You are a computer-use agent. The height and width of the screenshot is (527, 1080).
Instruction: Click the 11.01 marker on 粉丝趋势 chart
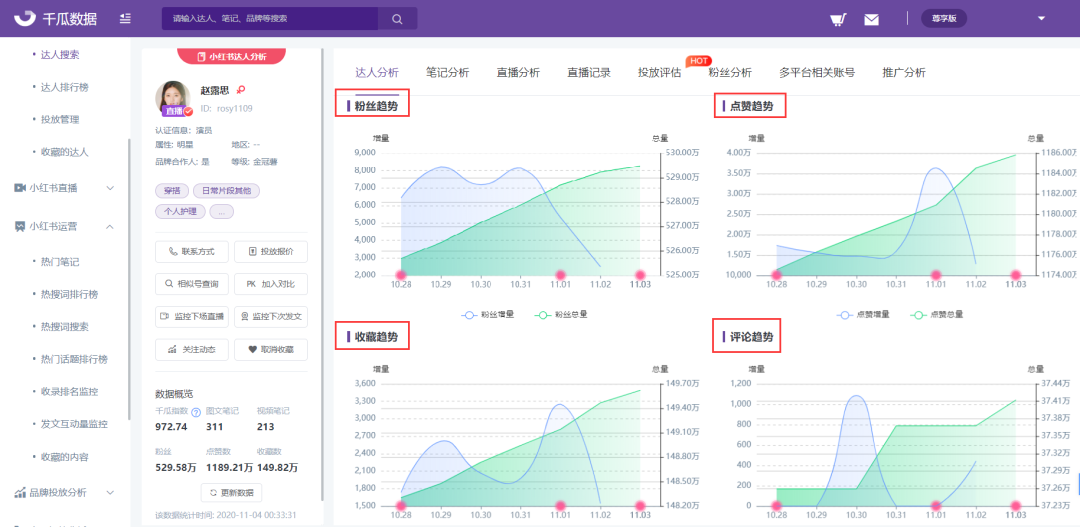coord(561,275)
